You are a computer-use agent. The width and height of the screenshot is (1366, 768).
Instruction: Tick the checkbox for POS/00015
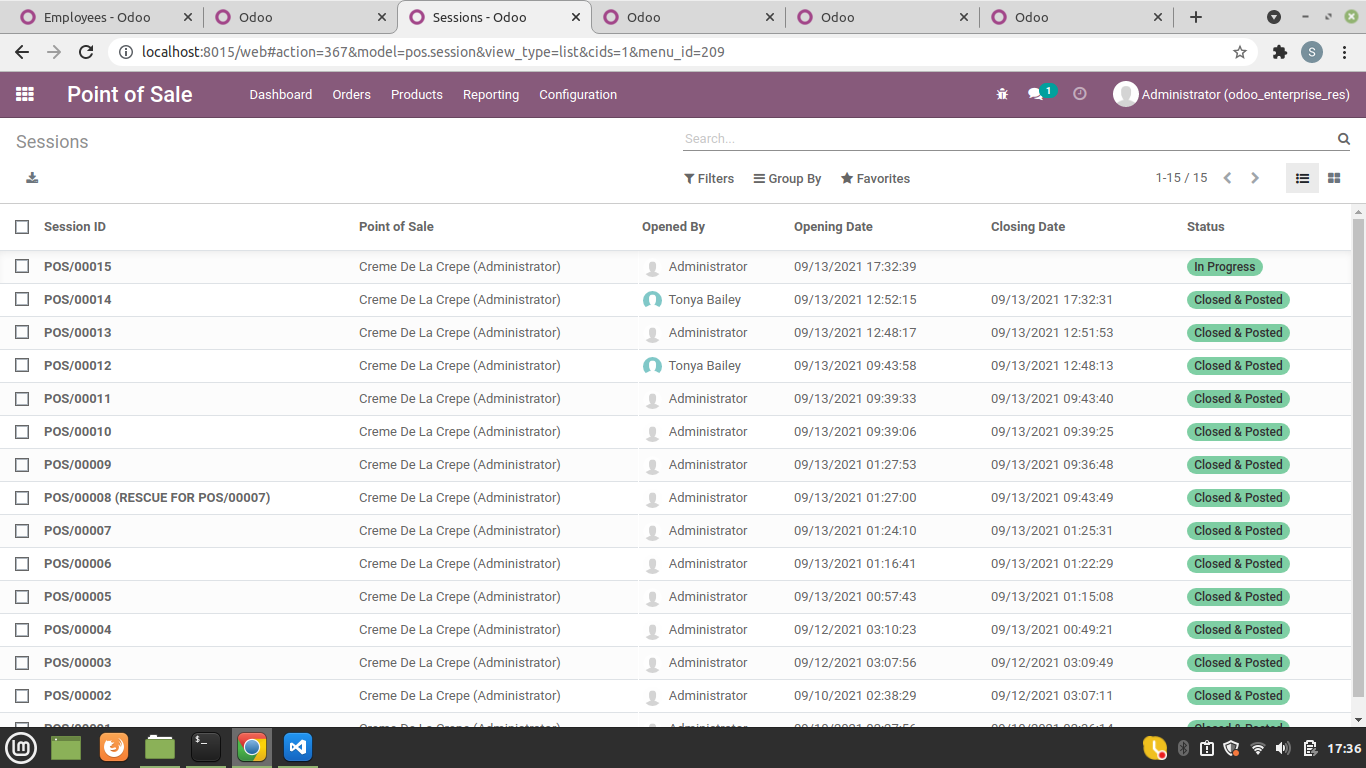point(22,266)
